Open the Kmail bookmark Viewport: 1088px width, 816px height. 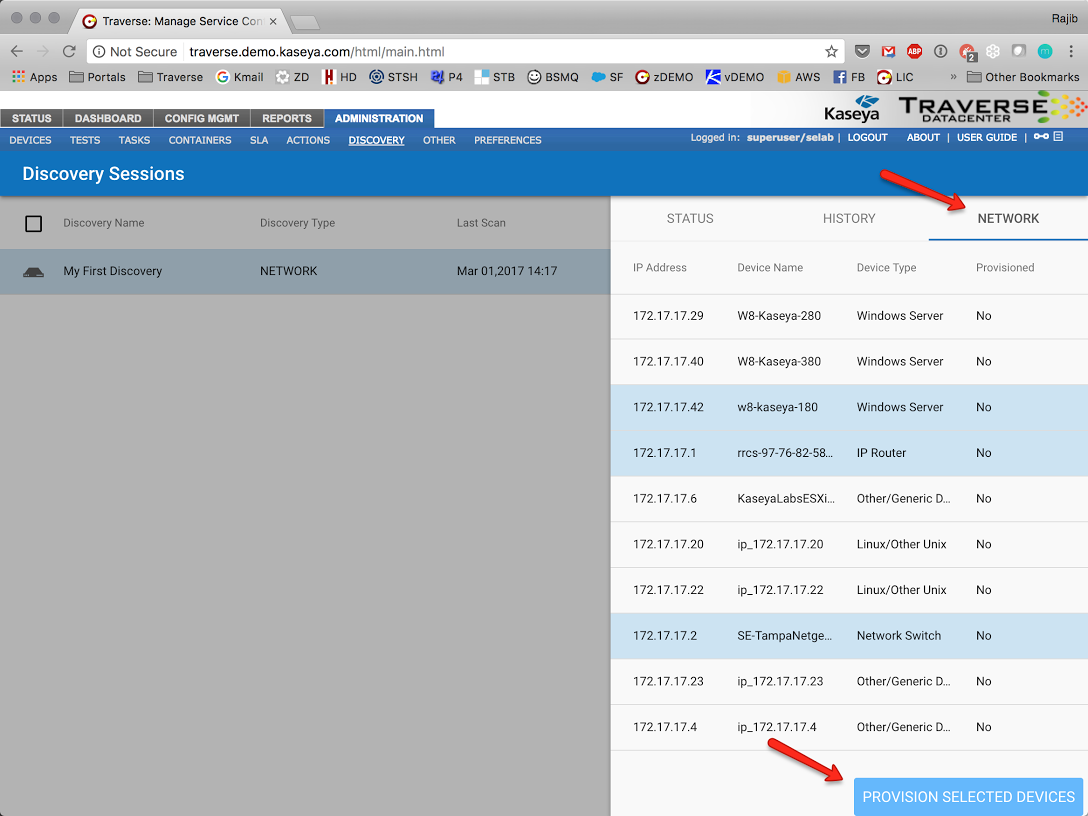(x=239, y=77)
